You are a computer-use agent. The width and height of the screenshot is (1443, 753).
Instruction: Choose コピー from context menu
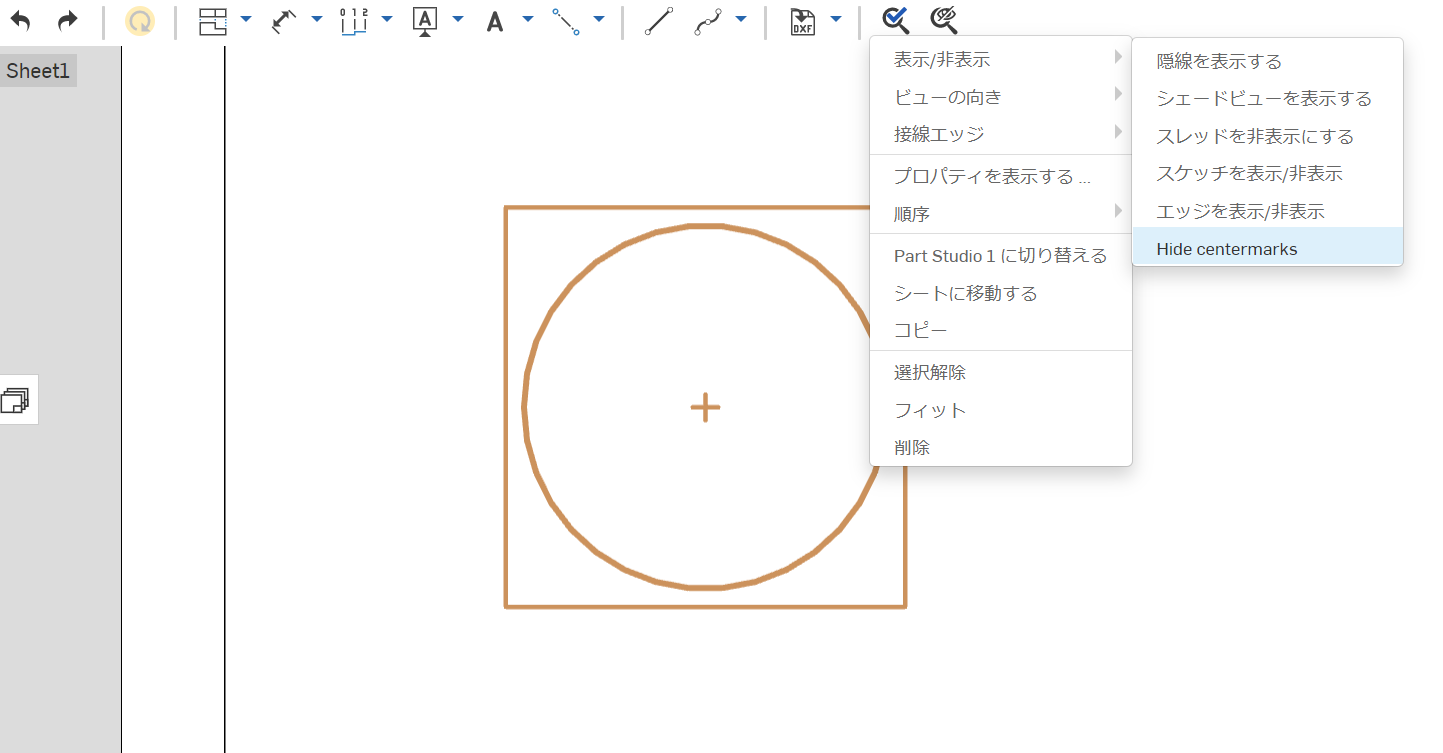pos(1001,330)
